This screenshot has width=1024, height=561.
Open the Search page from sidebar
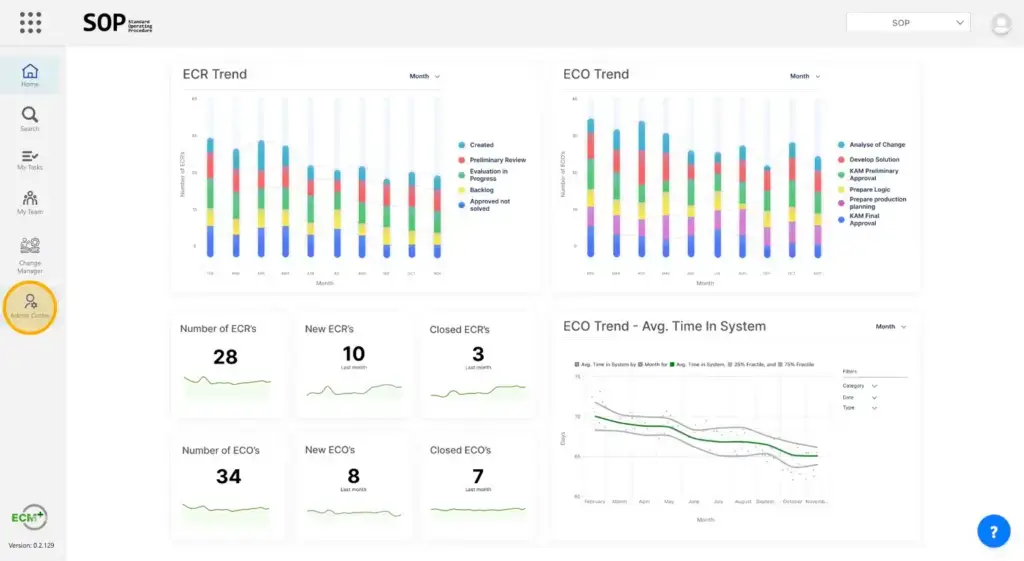(30, 119)
